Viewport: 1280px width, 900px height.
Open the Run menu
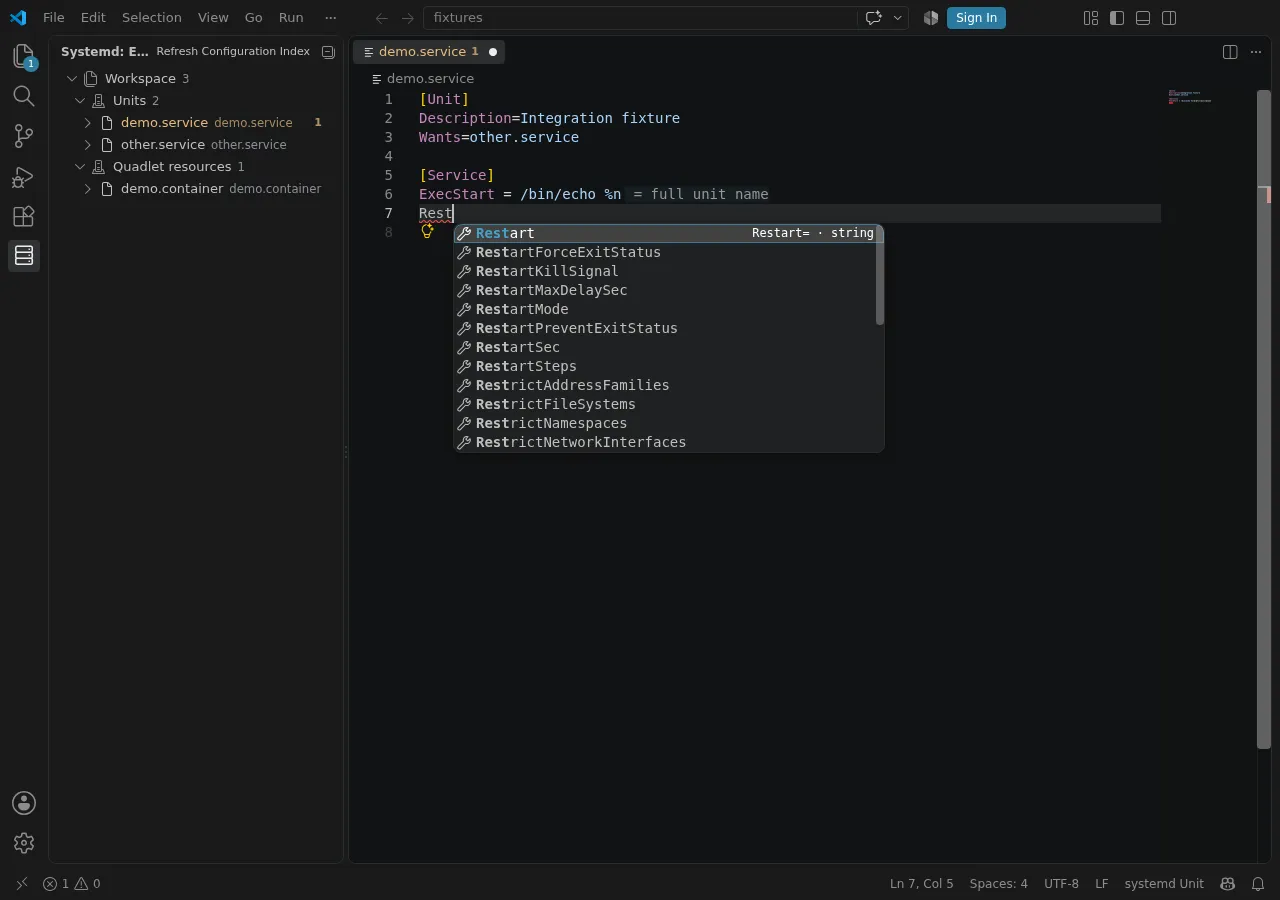click(291, 18)
